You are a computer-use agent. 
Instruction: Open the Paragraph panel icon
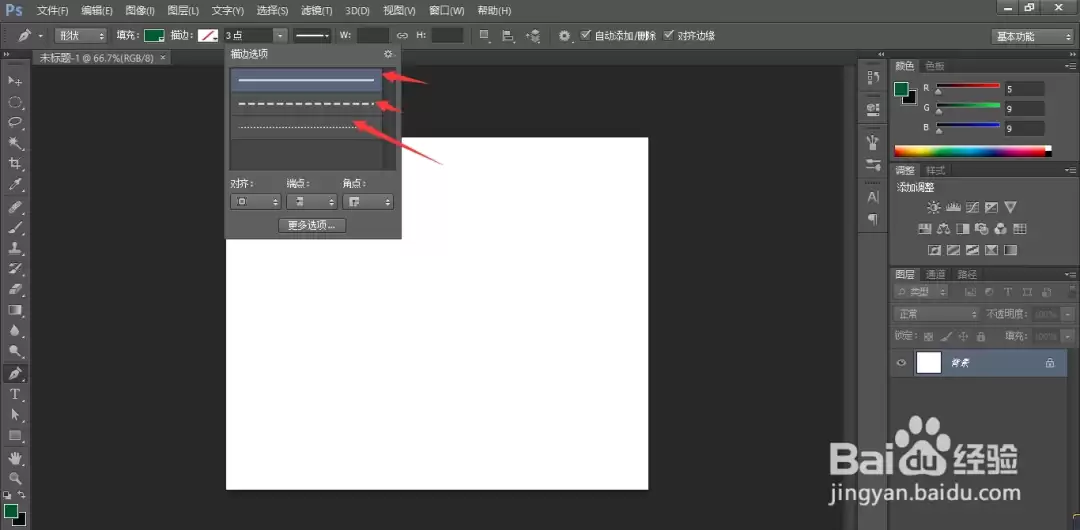873,219
